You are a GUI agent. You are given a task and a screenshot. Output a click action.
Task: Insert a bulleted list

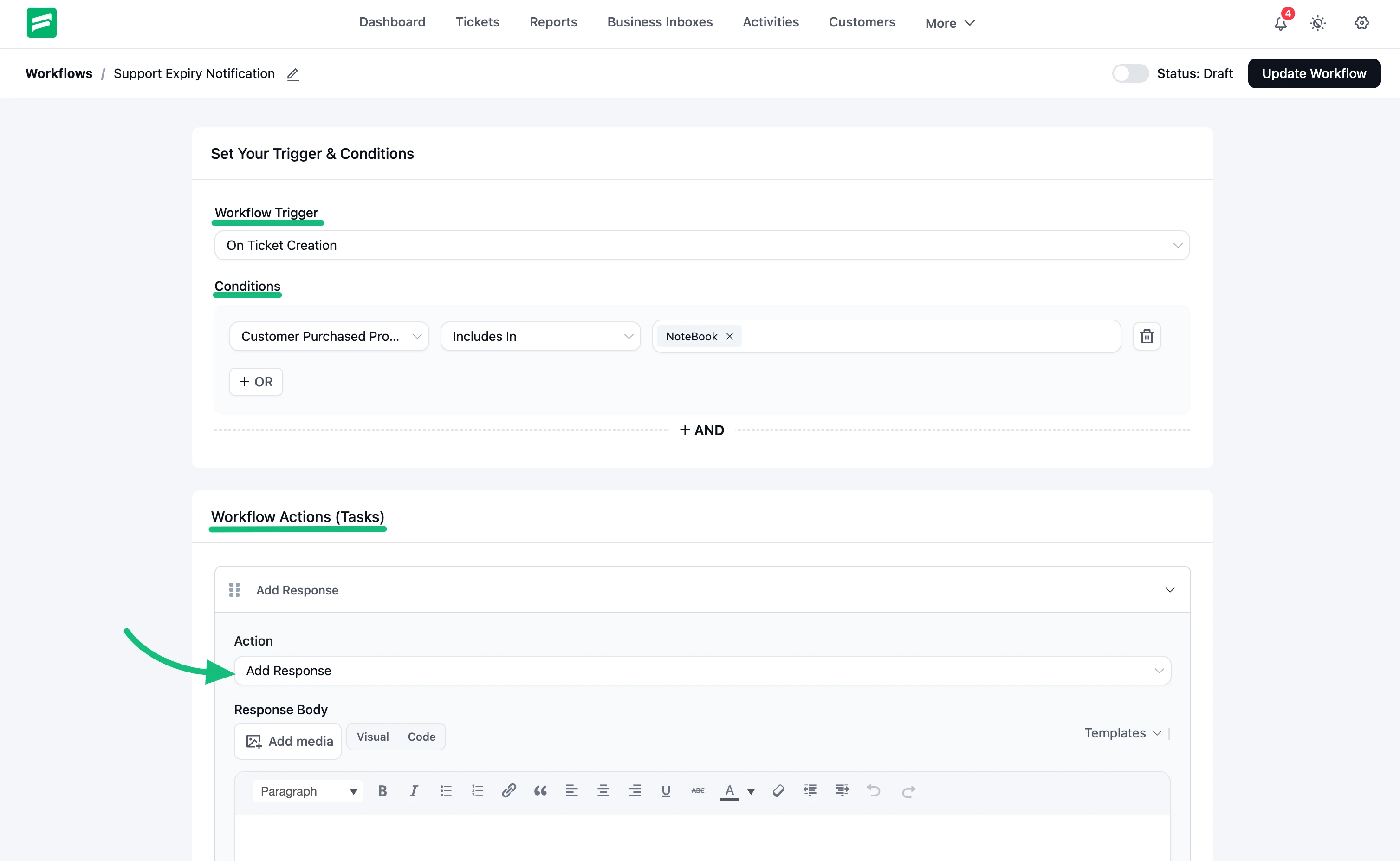(x=446, y=791)
